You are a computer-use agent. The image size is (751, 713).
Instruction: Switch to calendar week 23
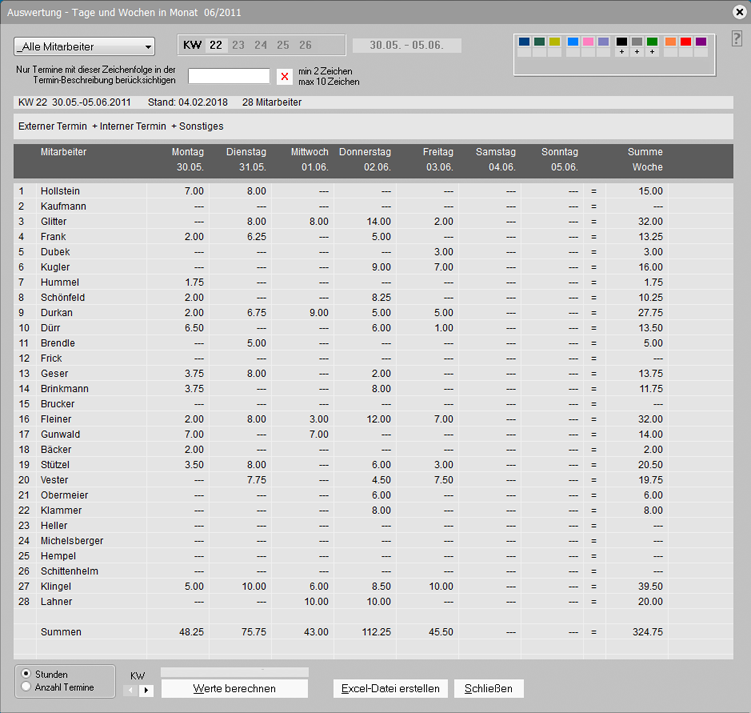[238, 45]
